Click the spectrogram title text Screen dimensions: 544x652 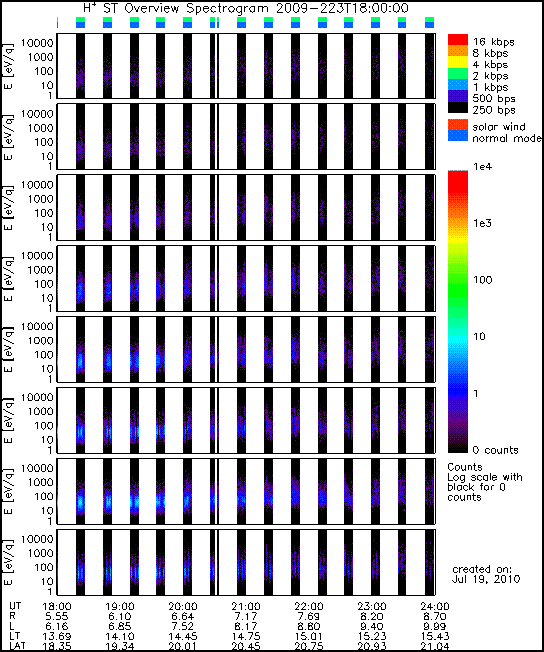pos(246,8)
